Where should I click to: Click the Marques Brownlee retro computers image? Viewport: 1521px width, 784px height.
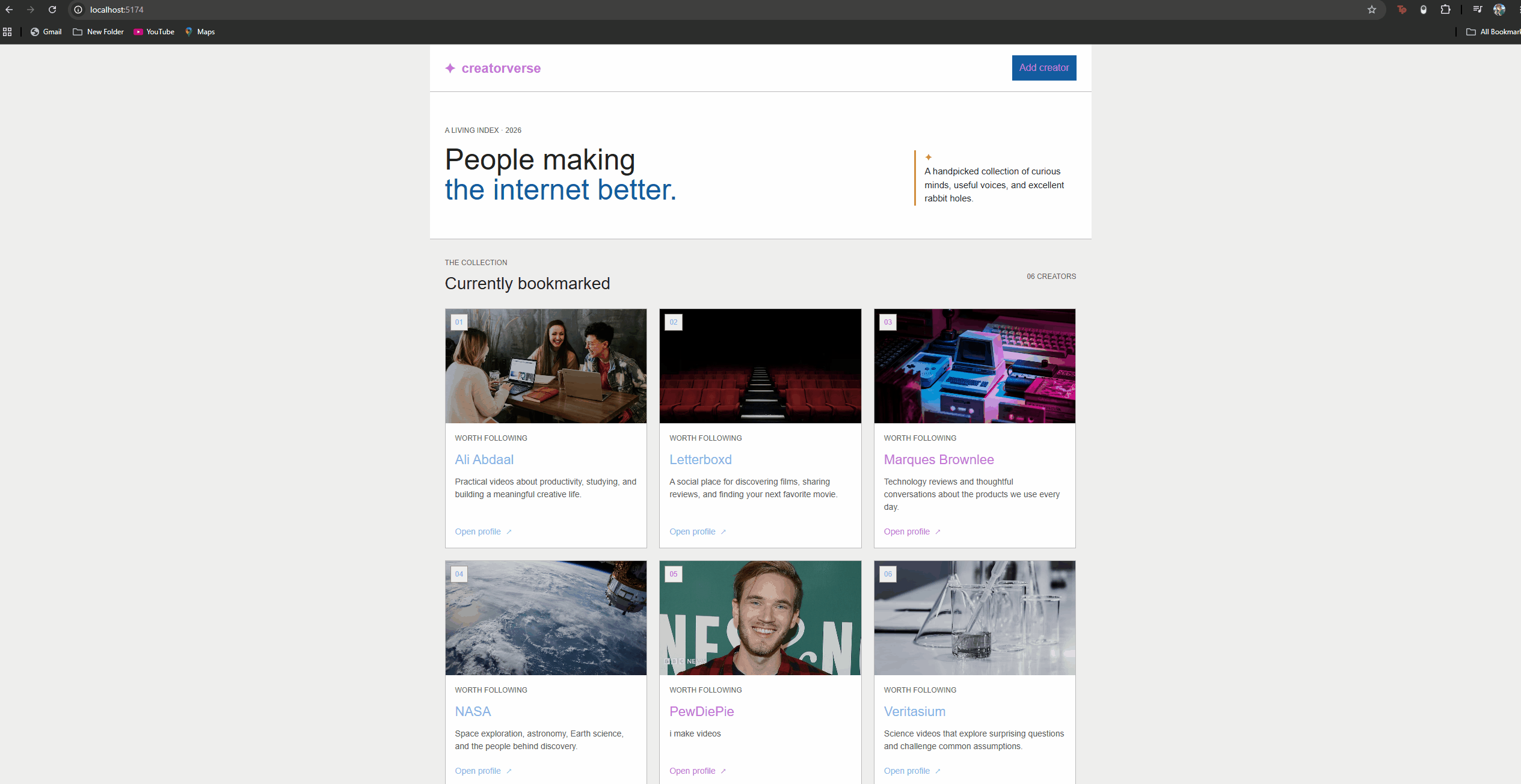point(975,366)
